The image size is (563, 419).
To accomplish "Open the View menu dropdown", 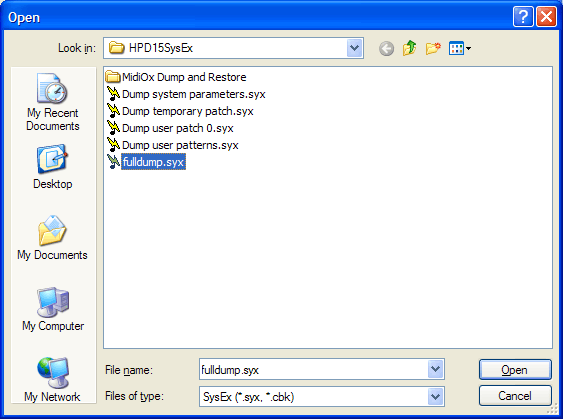I will tap(460, 48).
